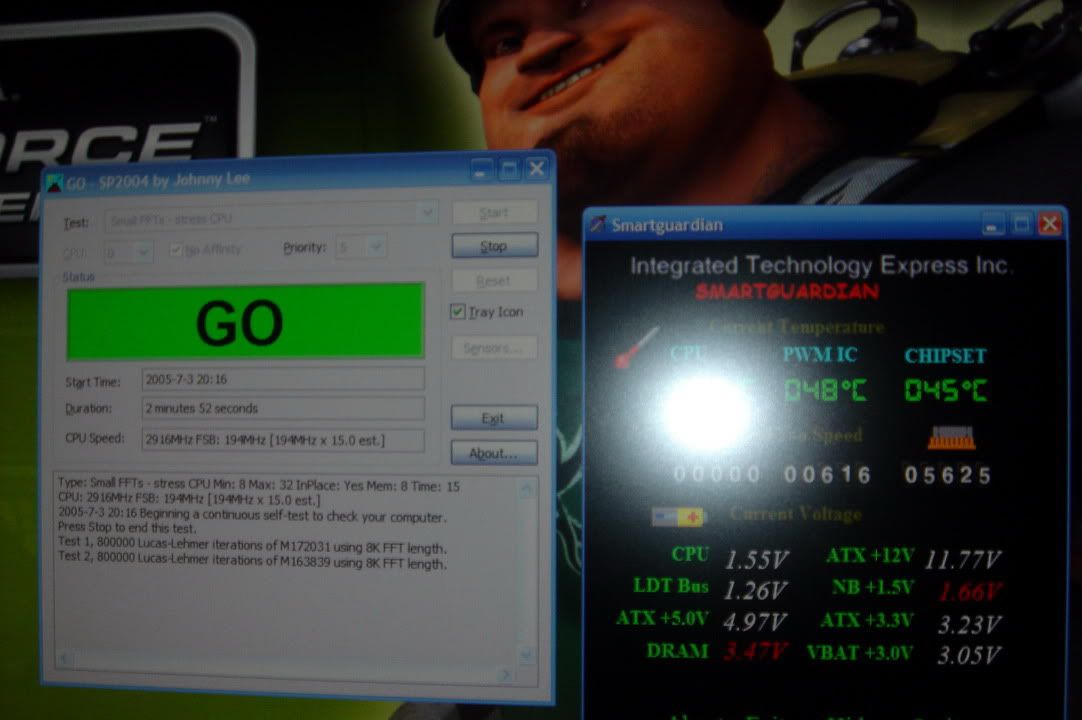
Task: Click the orange chipset fan icon
Action: [950, 437]
